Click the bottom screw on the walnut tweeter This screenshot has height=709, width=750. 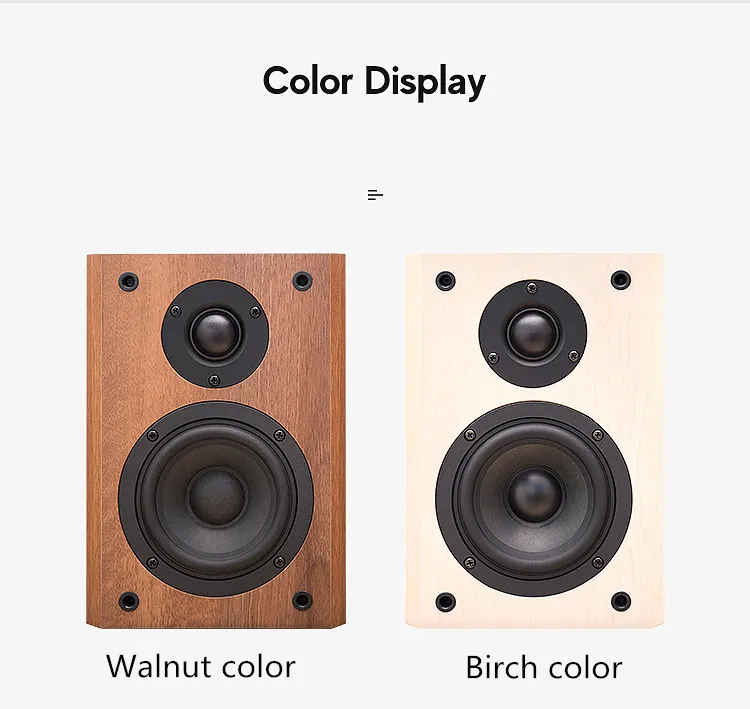(214, 380)
